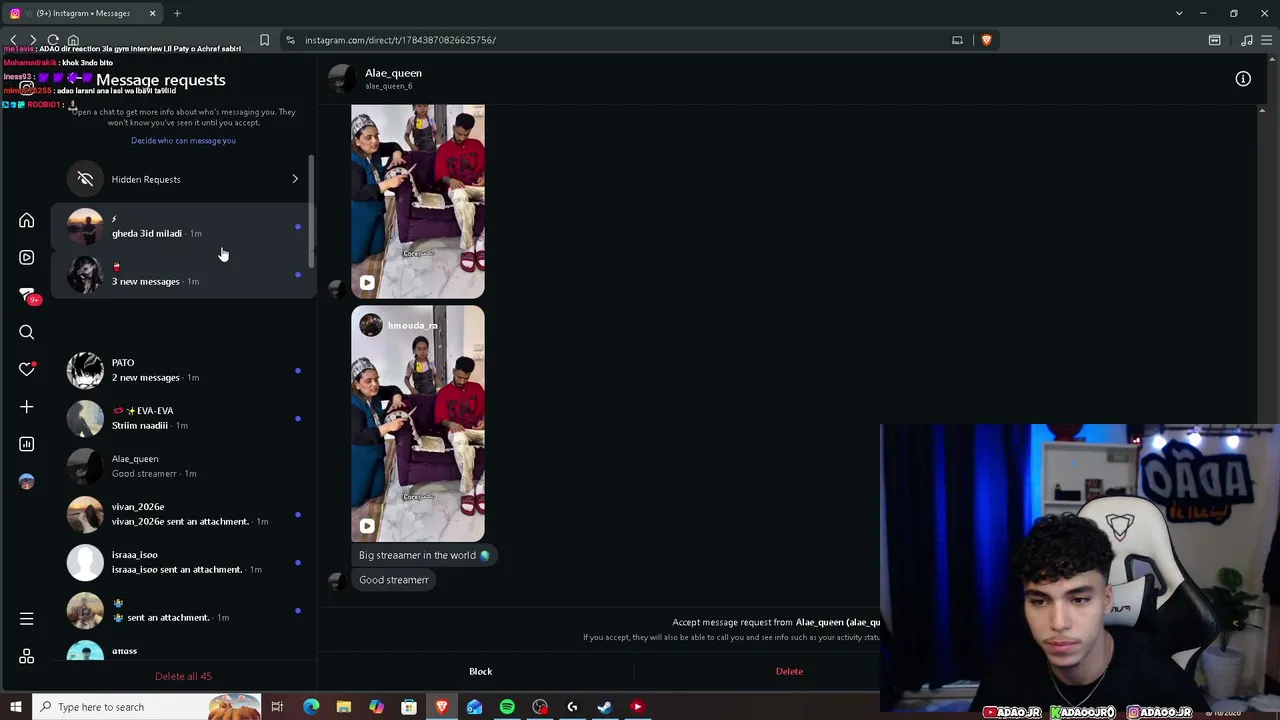Image resolution: width=1280 pixels, height=720 pixels.
Task: Open the Dashboard chart icon in sidebar
Action: pyautogui.click(x=27, y=444)
